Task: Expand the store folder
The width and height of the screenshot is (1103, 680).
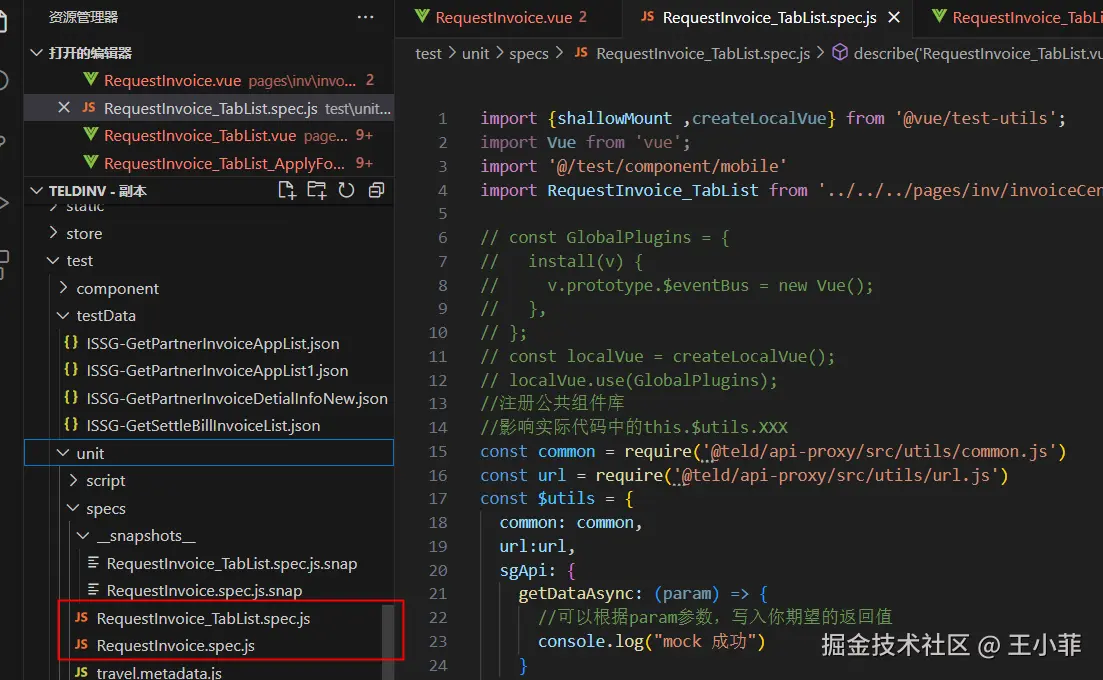Action: [x=53, y=232]
